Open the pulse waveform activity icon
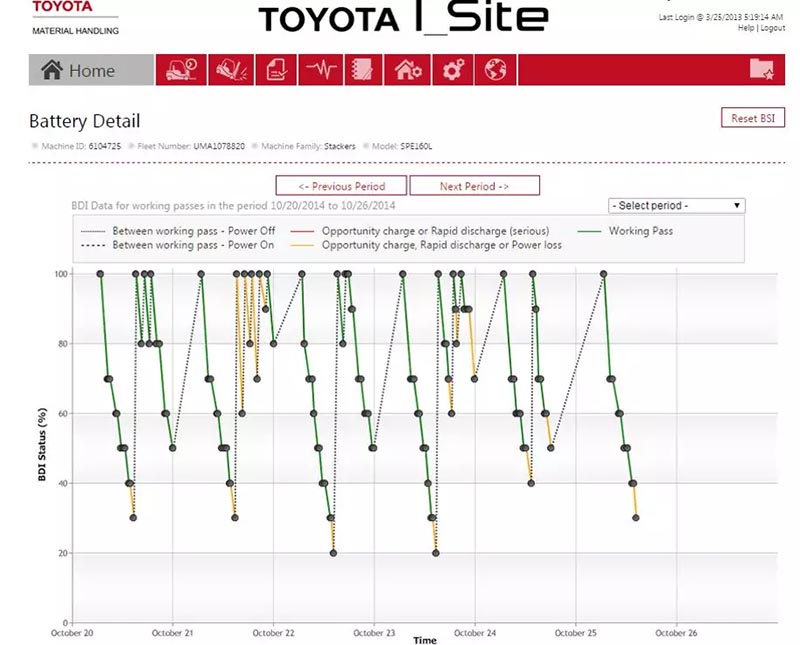The width and height of the screenshot is (800, 645). click(321, 70)
